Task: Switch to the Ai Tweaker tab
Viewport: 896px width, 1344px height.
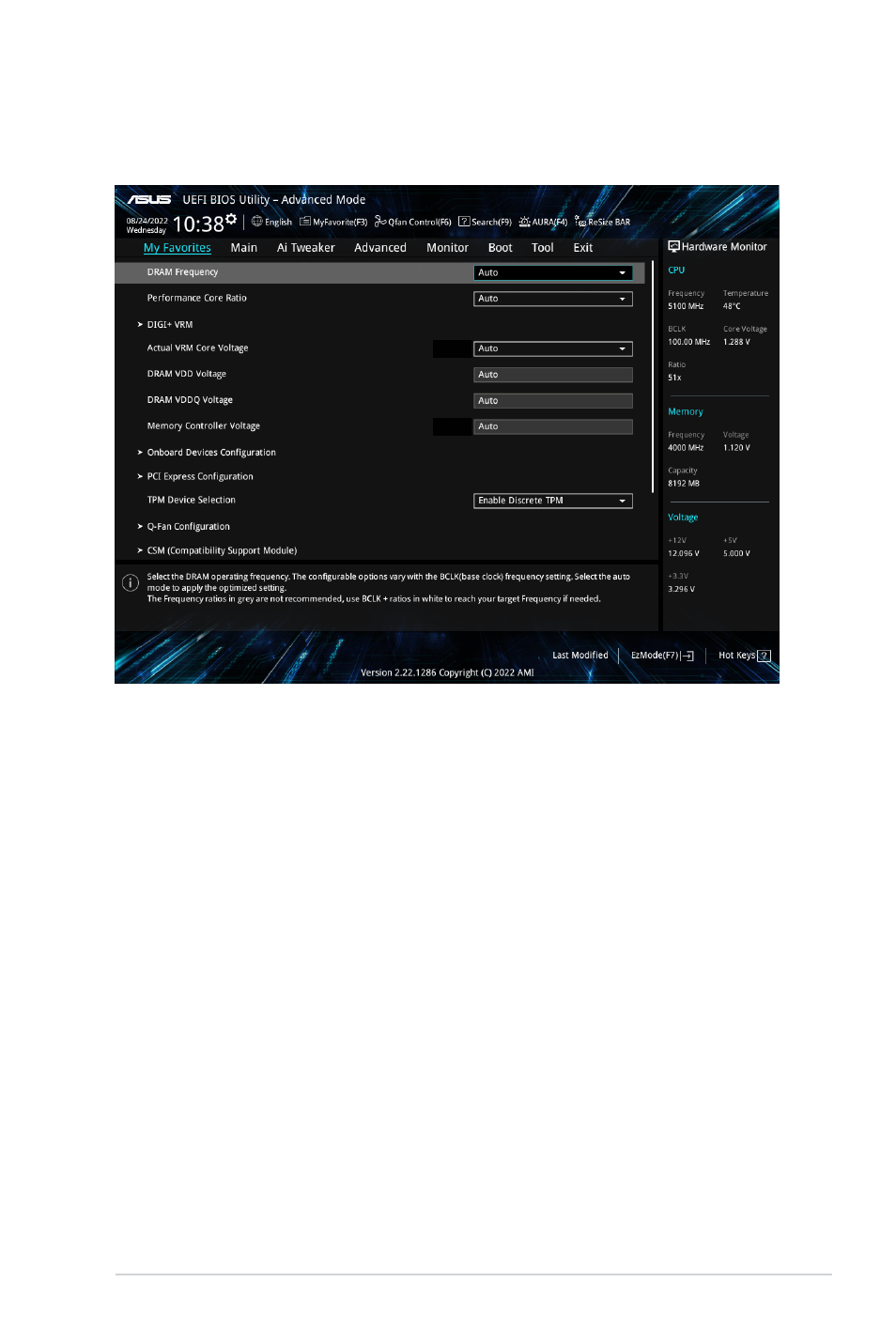Action: pyautogui.click(x=305, y=248)
